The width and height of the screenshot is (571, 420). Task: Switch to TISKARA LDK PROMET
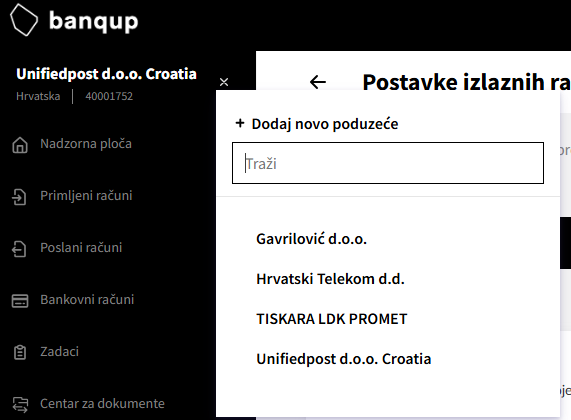pos(331,319)
